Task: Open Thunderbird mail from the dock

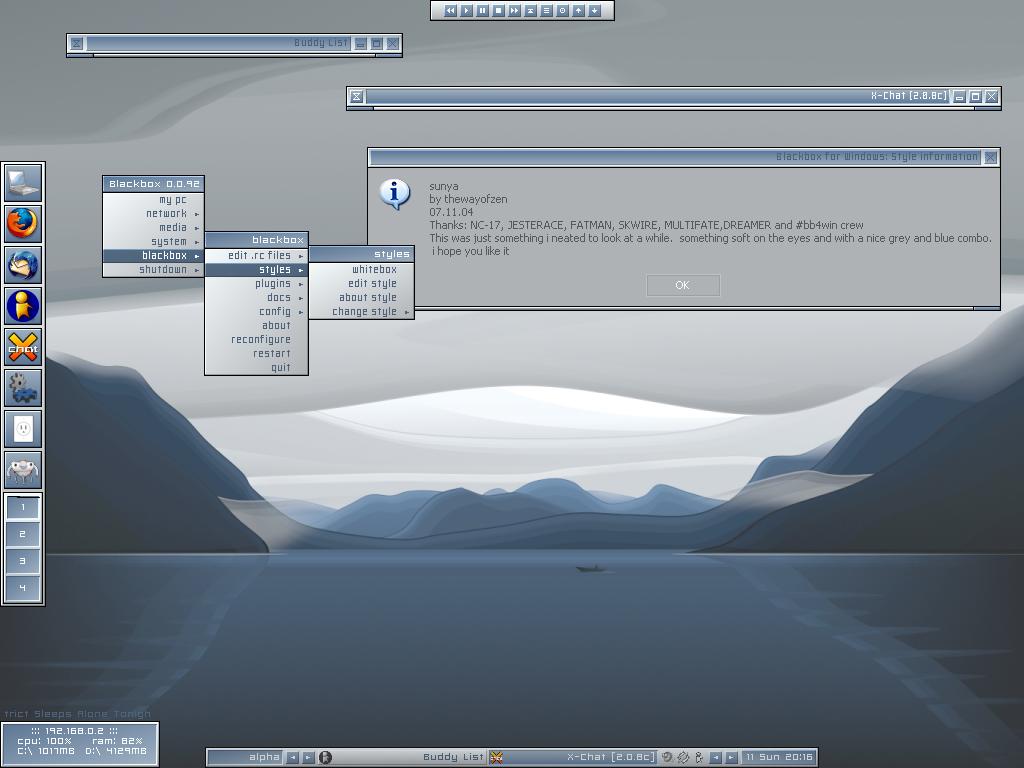Action: coord(23,264)
